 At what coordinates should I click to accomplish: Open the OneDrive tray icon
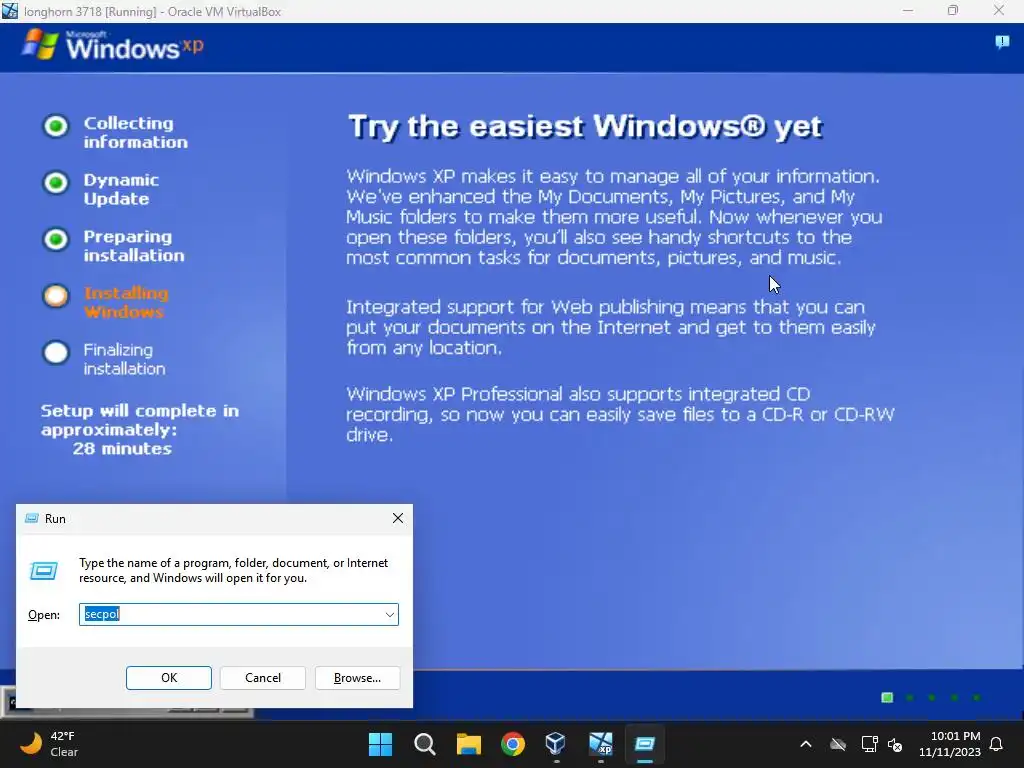pyautogui.click(x=838, y=744)
